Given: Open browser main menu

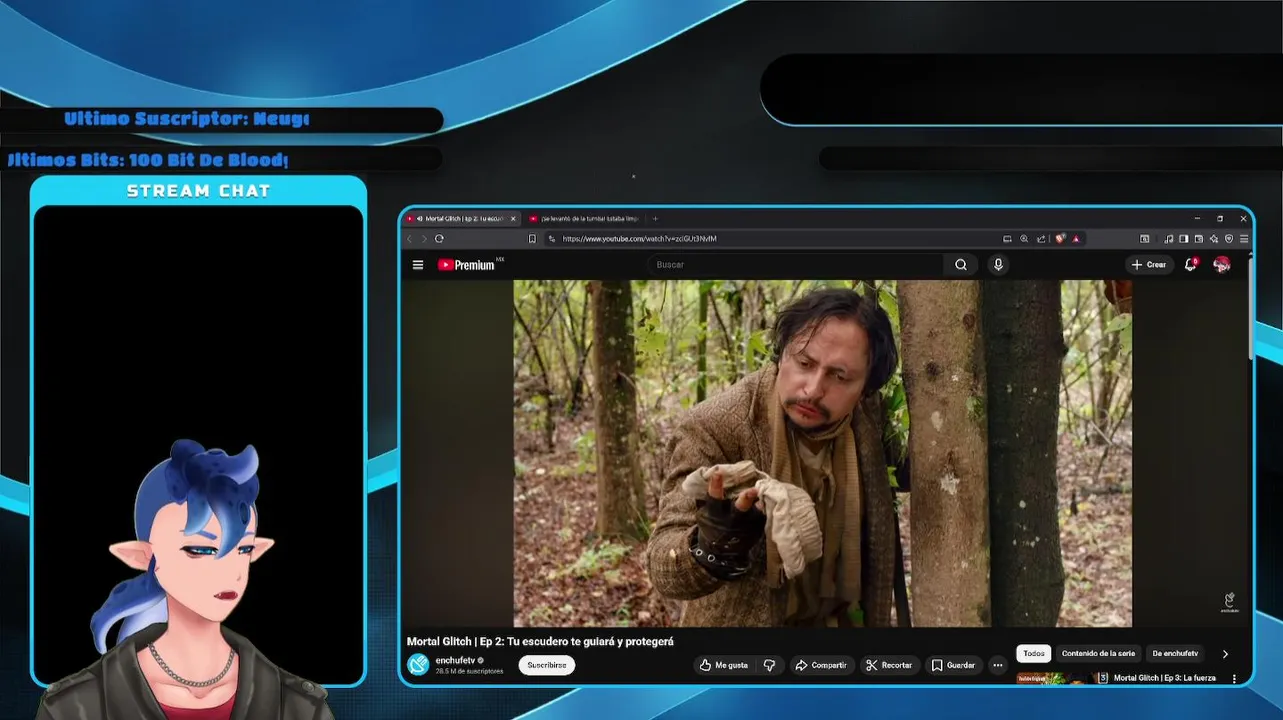Looking at the screenshot, I should (1244, 239).
